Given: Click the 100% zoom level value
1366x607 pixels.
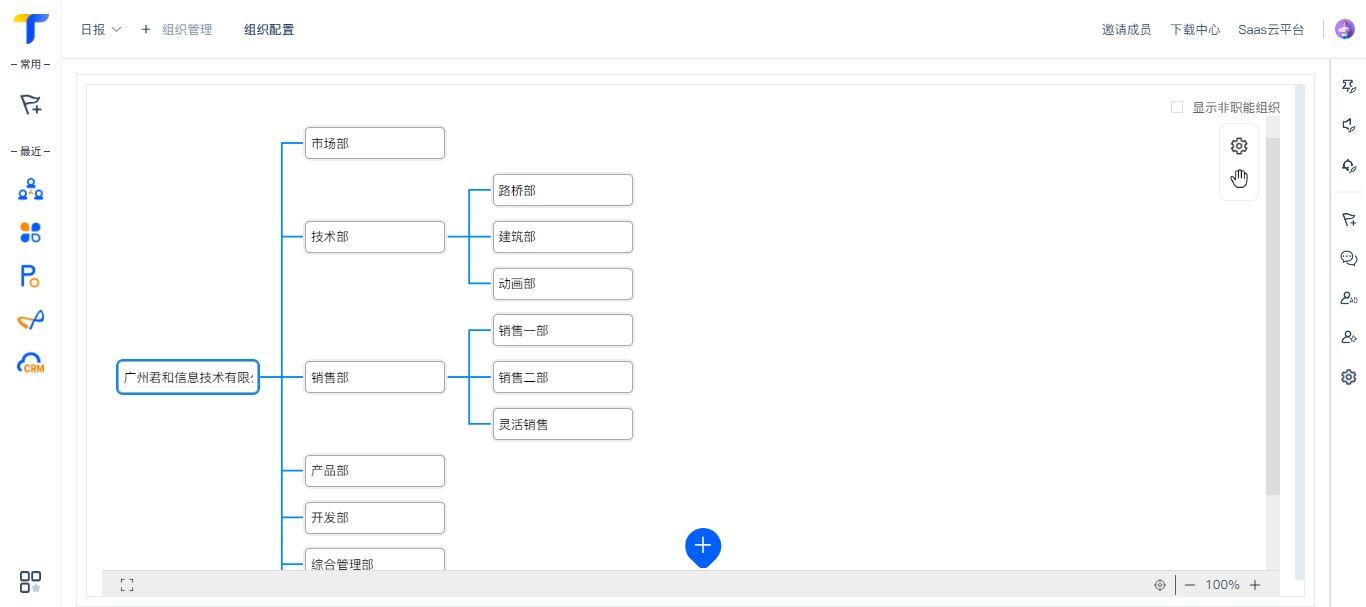Looking at the screenshot, I should [x=1222, y=585].
